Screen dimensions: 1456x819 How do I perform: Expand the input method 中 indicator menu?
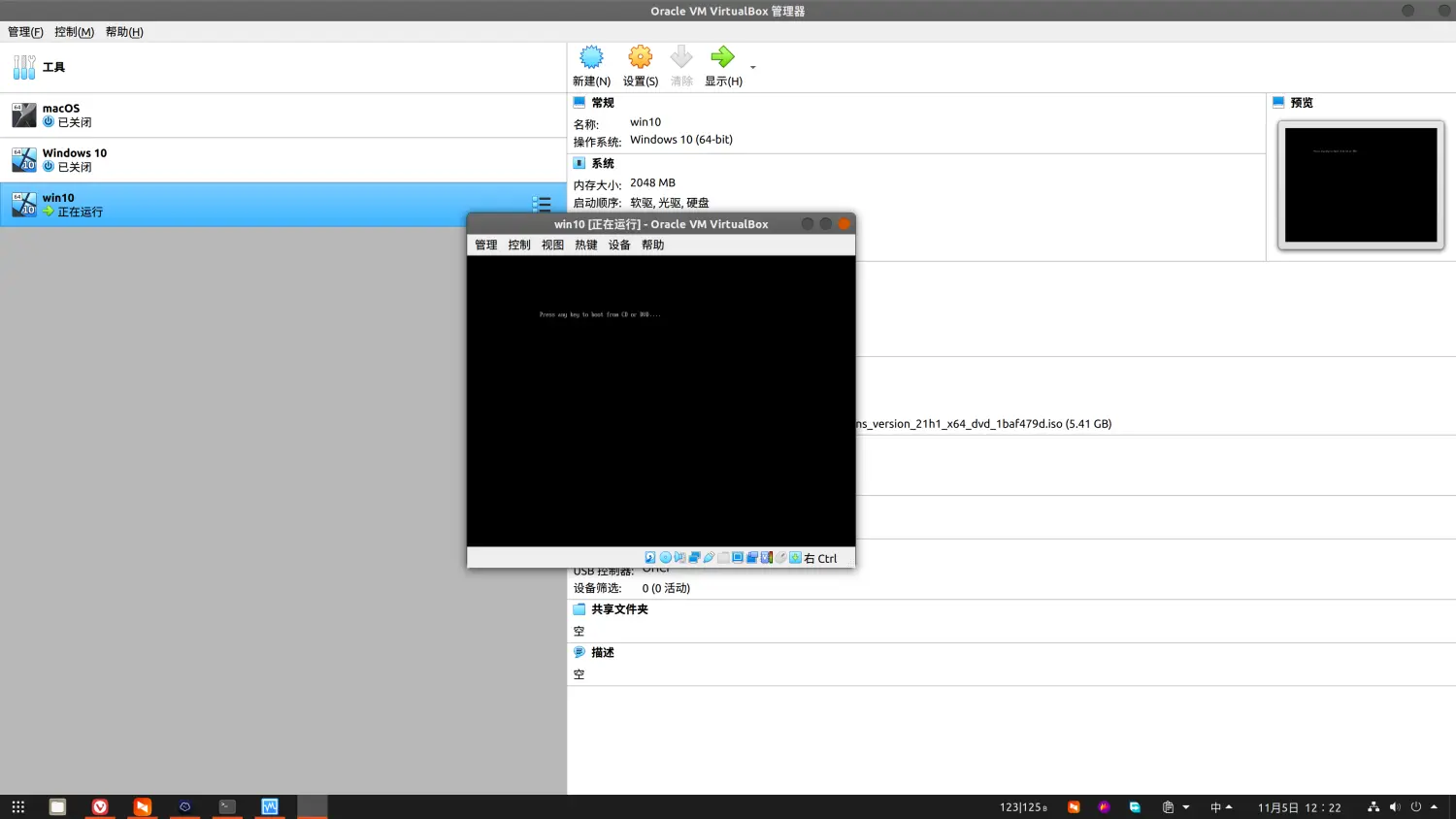1221,807
